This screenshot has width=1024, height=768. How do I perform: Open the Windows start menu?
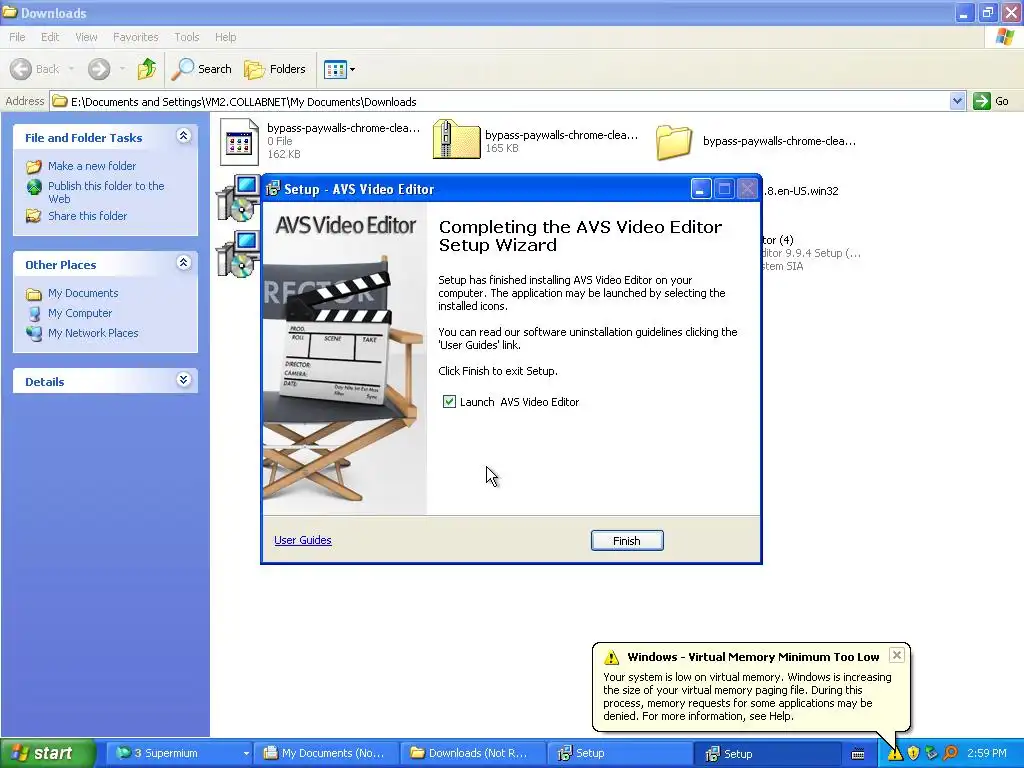click(x=48, y=753)
